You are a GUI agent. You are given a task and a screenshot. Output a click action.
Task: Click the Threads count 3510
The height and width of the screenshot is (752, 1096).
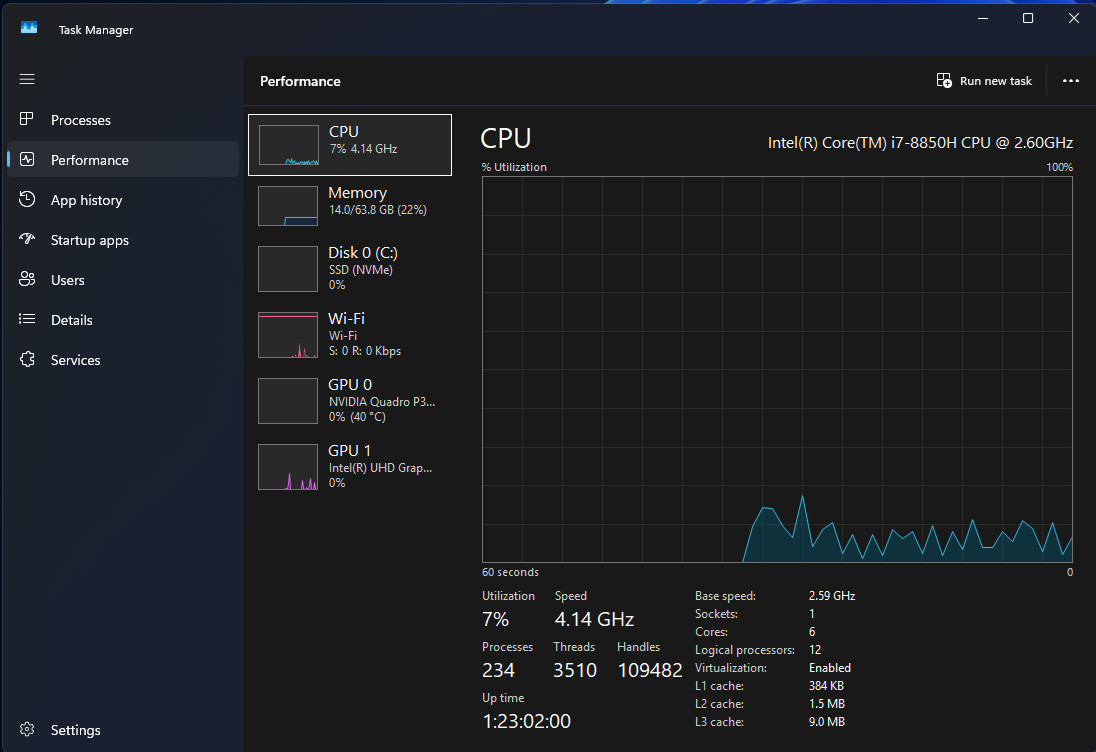575,670
